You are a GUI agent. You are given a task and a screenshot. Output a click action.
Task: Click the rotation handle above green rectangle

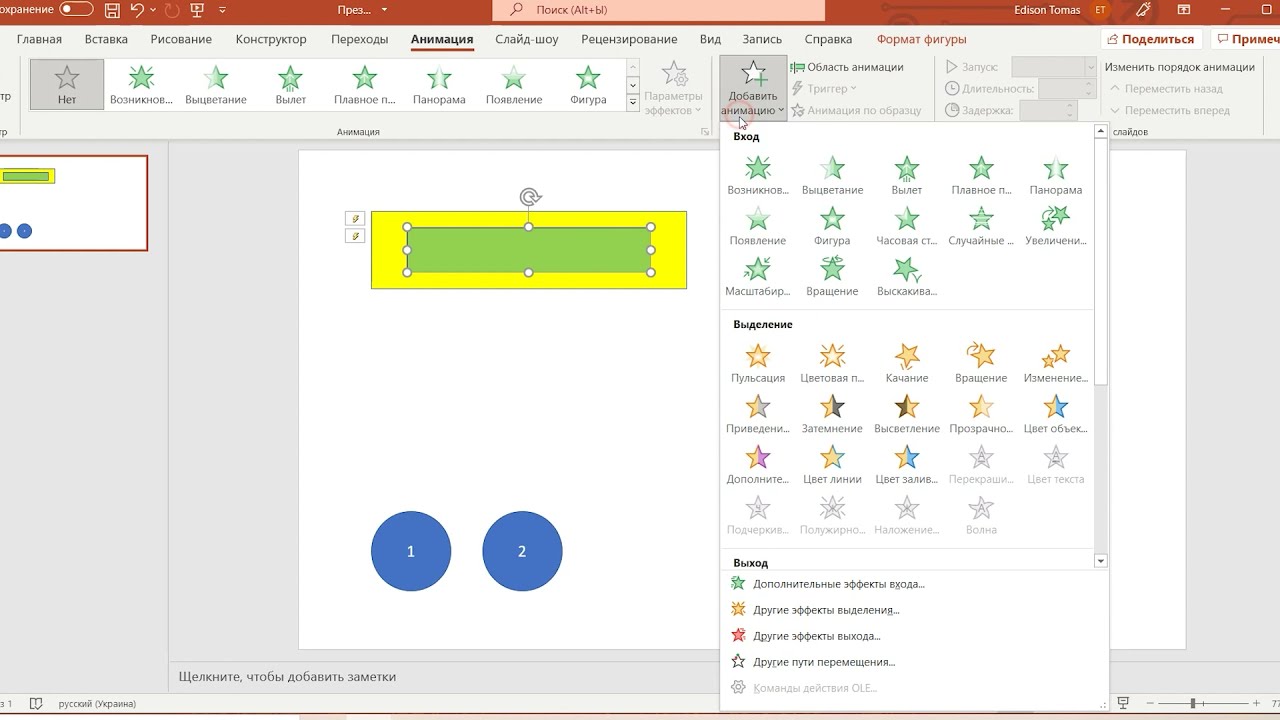[x=530, y=197]
